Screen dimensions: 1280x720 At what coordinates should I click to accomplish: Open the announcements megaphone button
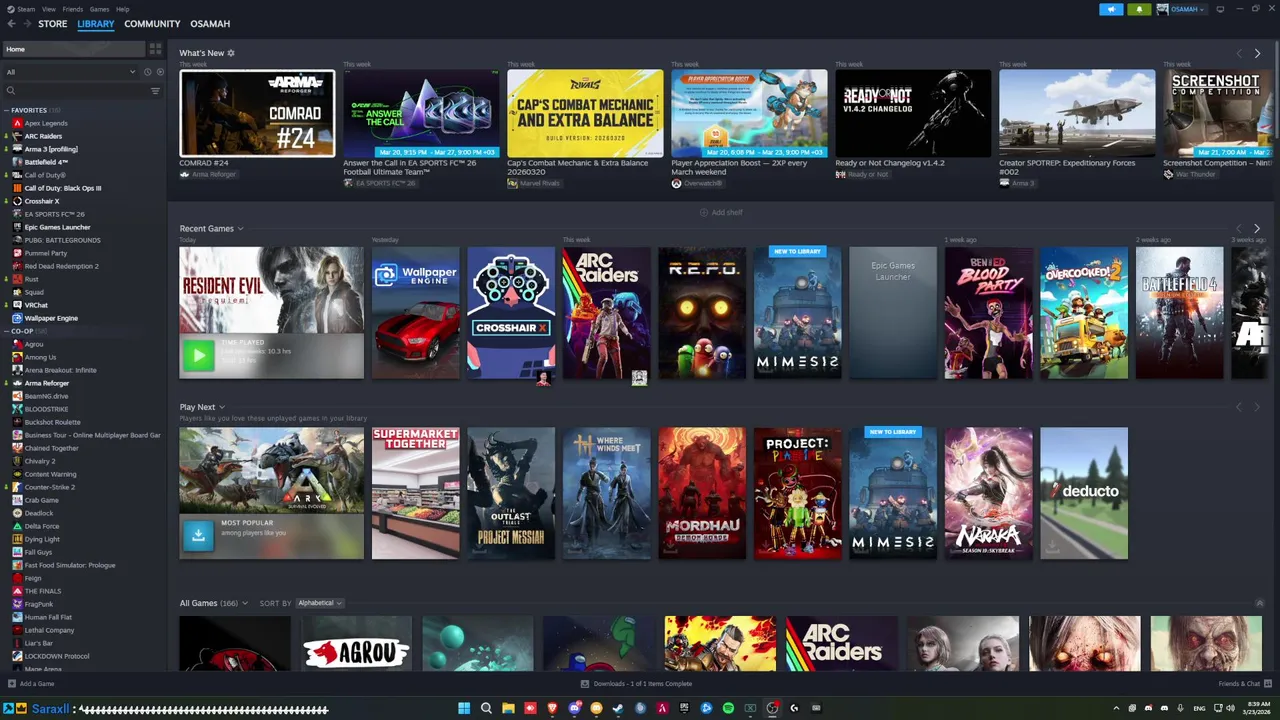tap(1111, 9)
